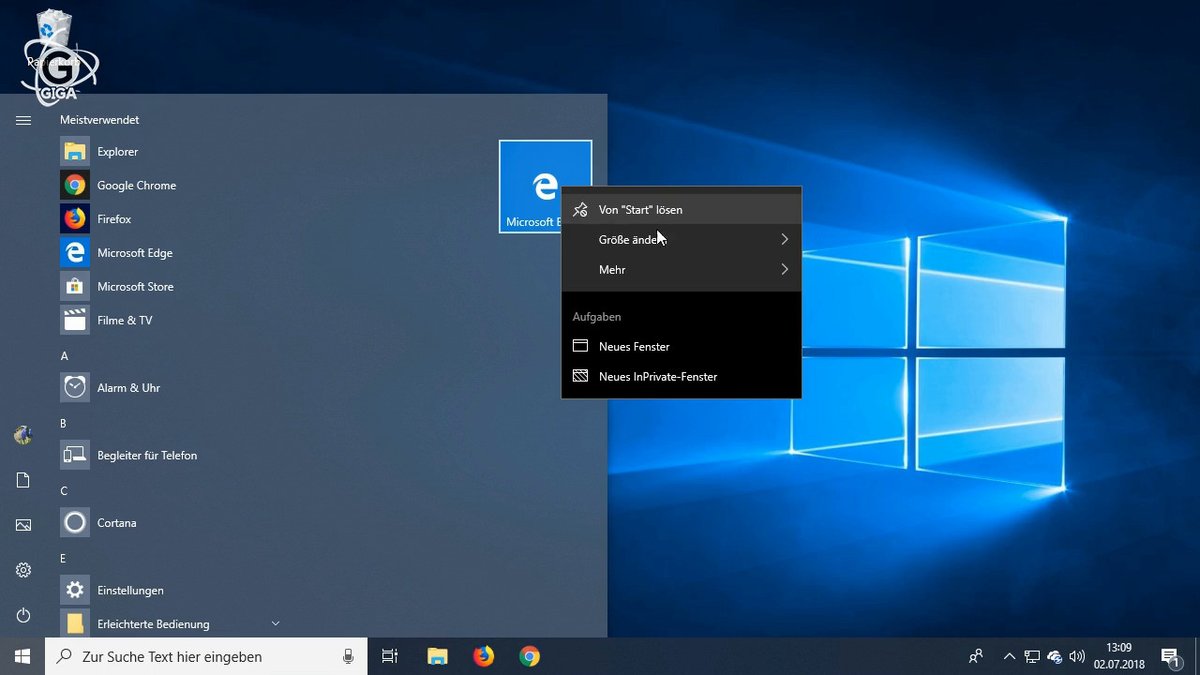
Task: Click the taskbar search input field
Action: click(200, 656)
